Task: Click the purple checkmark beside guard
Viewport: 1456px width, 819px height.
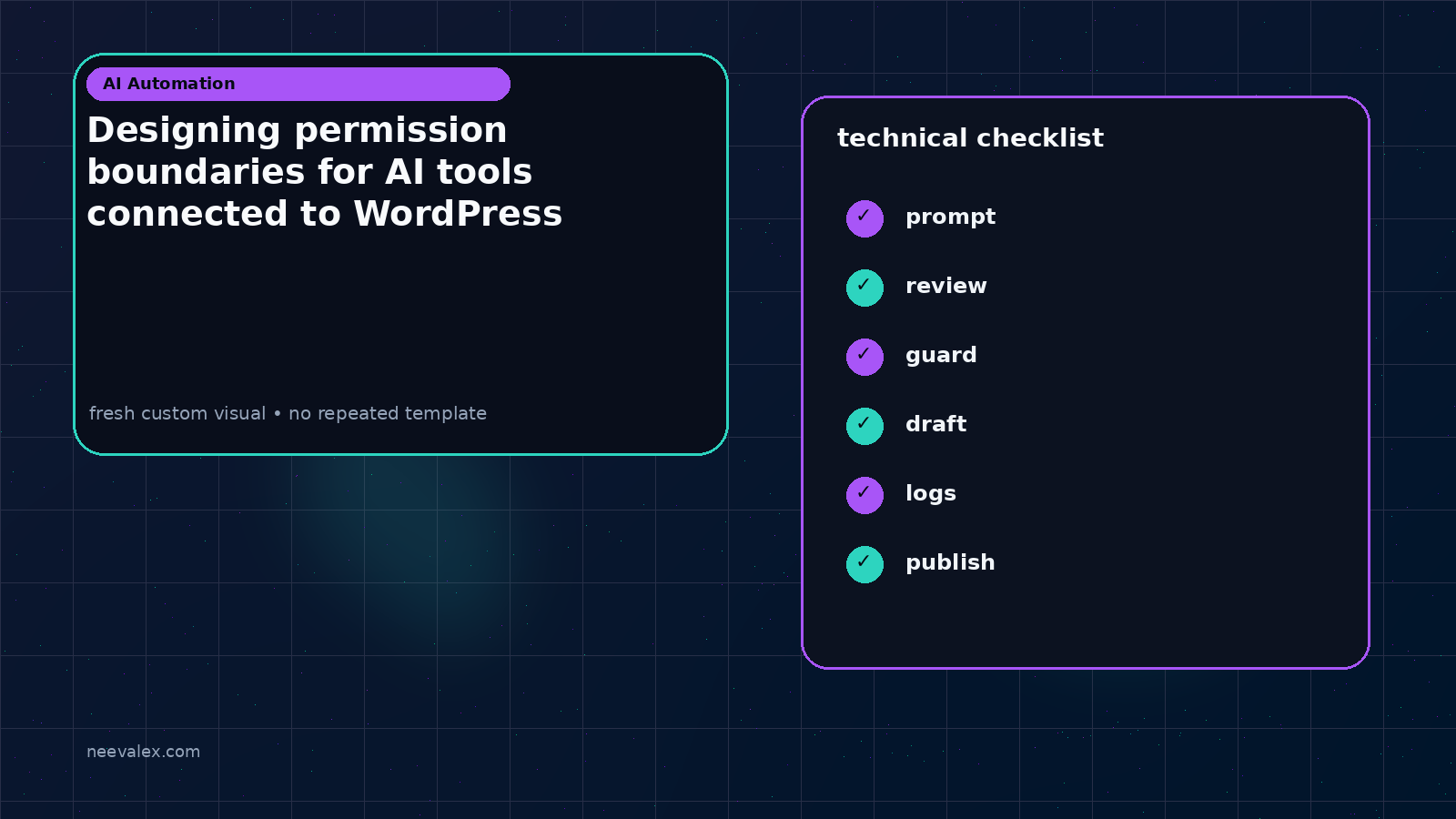Action: click(864, 357)
